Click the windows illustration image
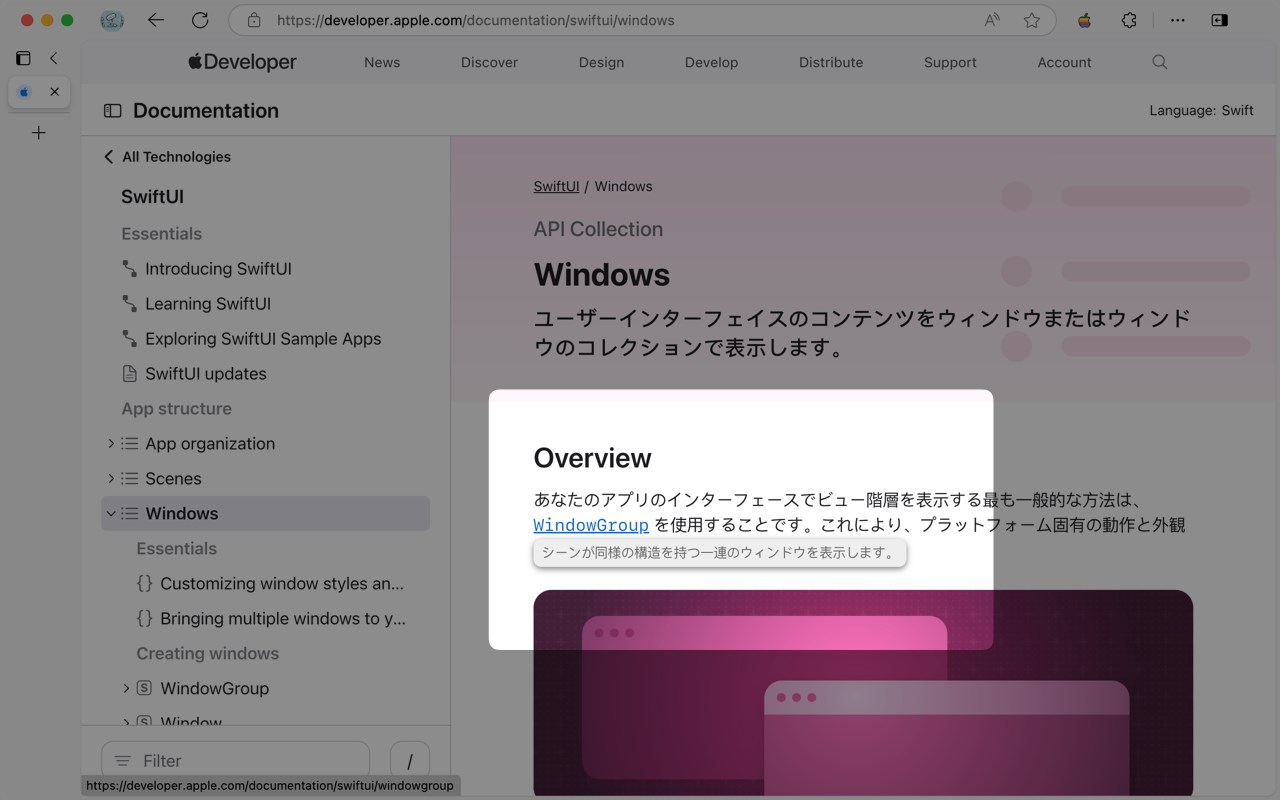This screenshot has width=1280, height=800. (863, 693)
